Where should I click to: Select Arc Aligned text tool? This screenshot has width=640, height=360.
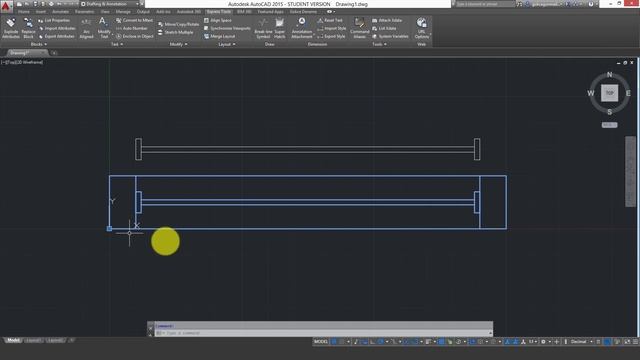[86, 28]
